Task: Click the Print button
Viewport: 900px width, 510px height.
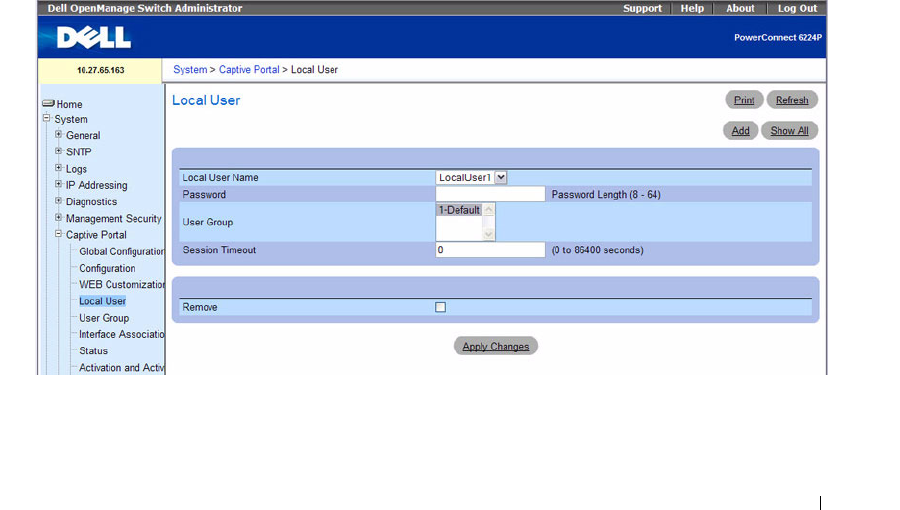Action: click(744, 100)
